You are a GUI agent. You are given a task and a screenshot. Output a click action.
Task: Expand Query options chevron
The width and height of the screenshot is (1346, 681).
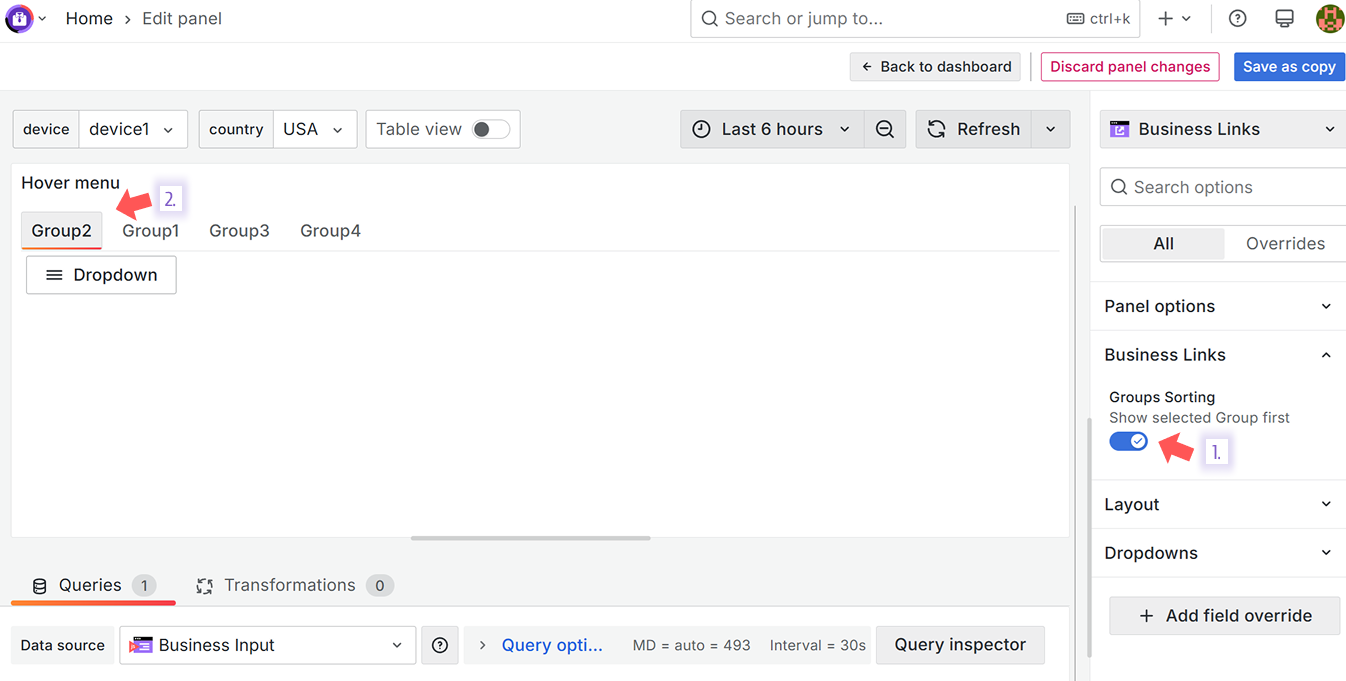click(x=482, y=645)
